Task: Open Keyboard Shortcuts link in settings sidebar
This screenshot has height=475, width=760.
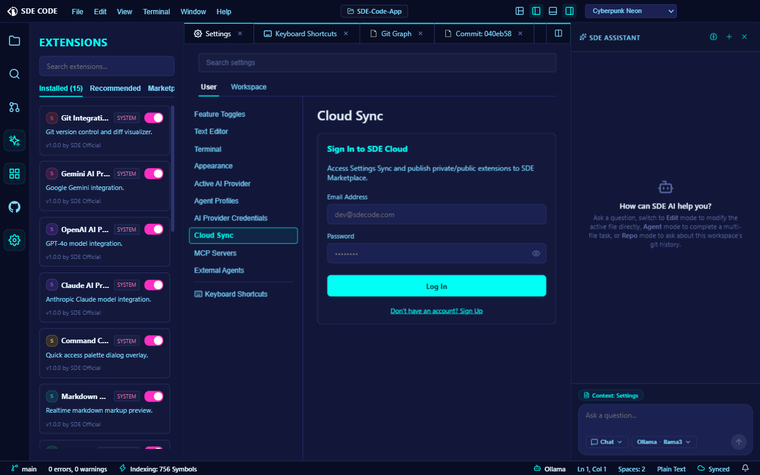Action: pyautogui.click(x=231, y=294)
